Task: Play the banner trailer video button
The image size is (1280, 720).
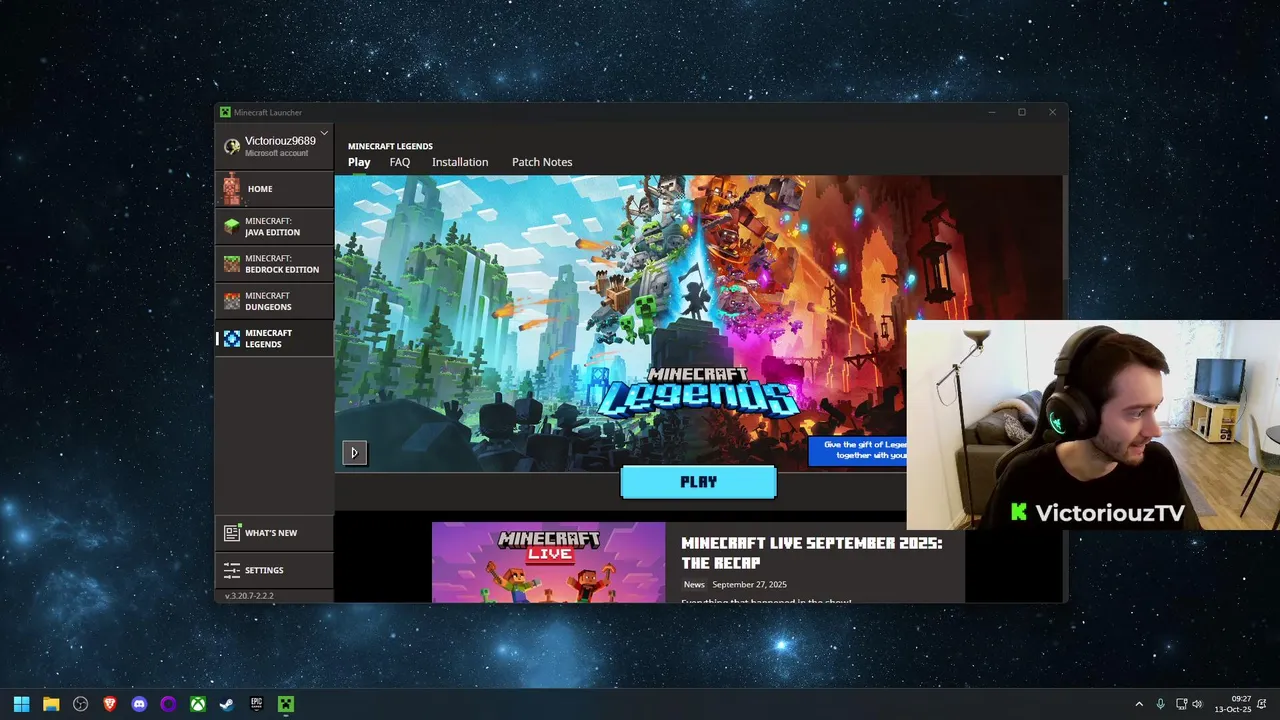Action: [x=354, y=453]
